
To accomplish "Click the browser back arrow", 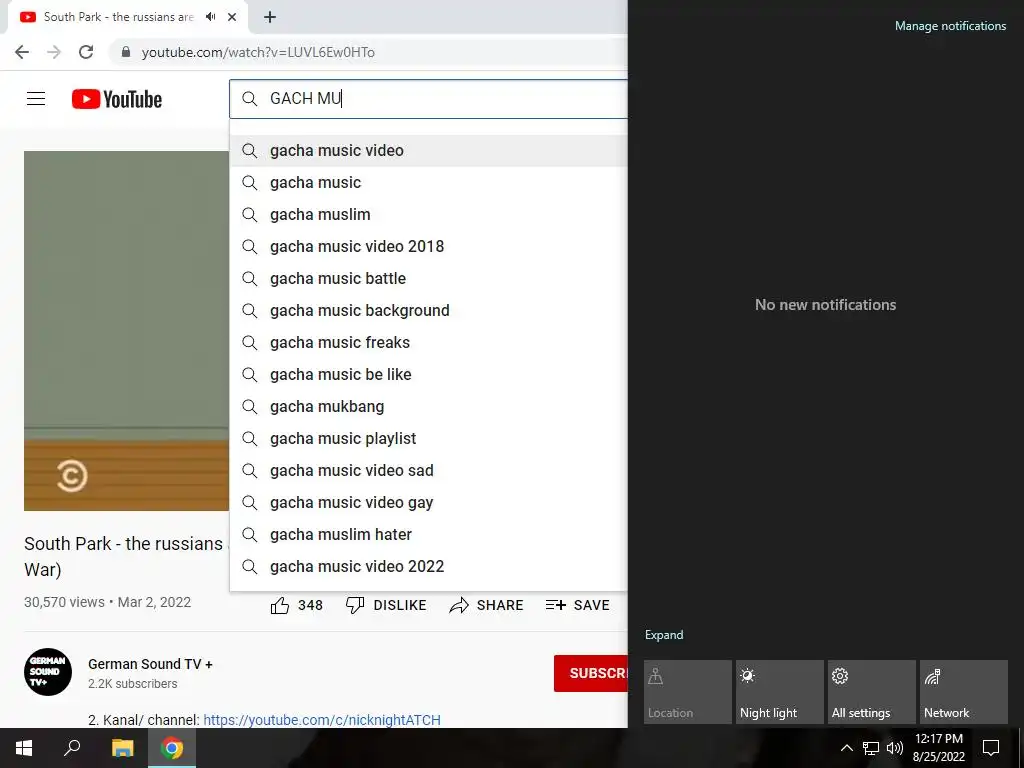I will (x=22, y=52).
